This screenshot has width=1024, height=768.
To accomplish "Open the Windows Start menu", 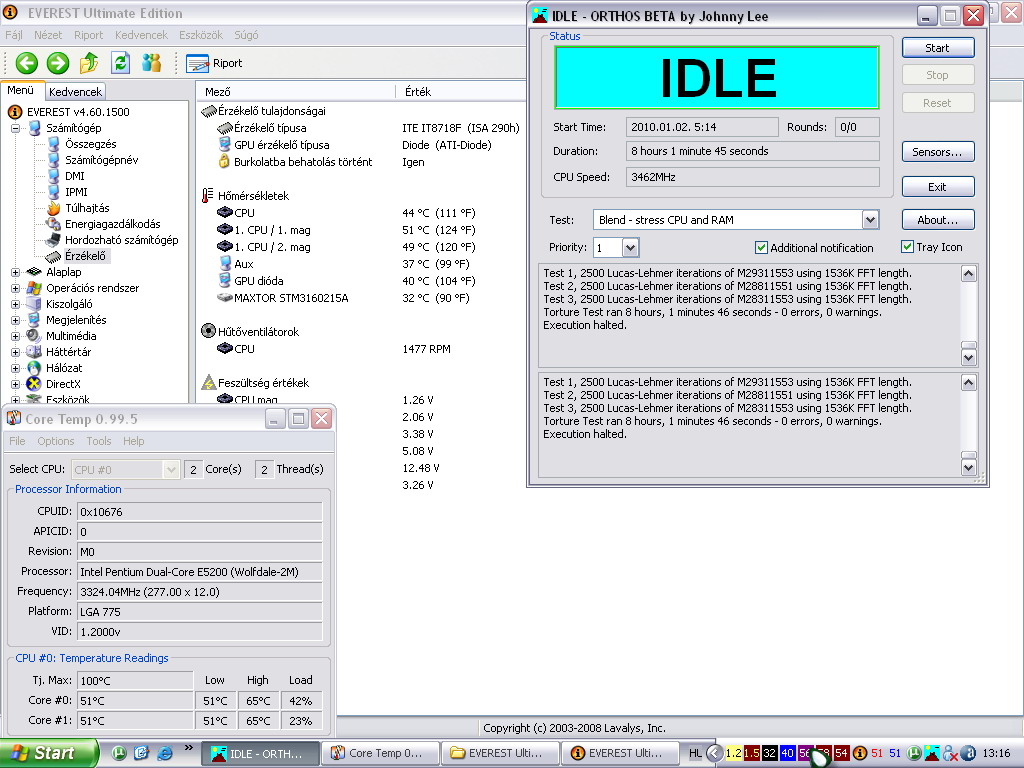I will (x=49, y=753).
